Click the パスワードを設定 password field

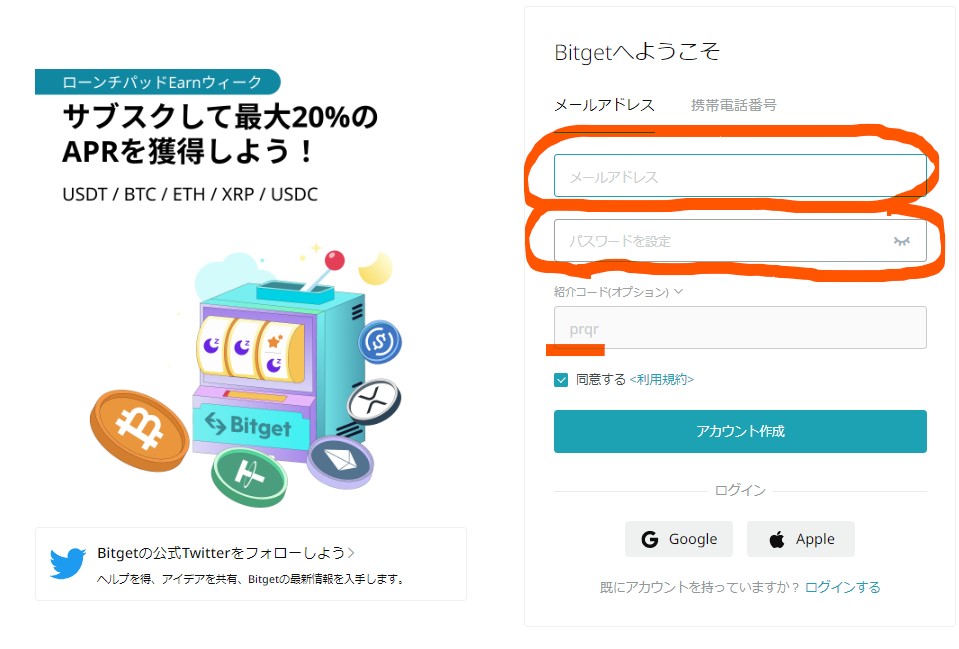[720, 241]
